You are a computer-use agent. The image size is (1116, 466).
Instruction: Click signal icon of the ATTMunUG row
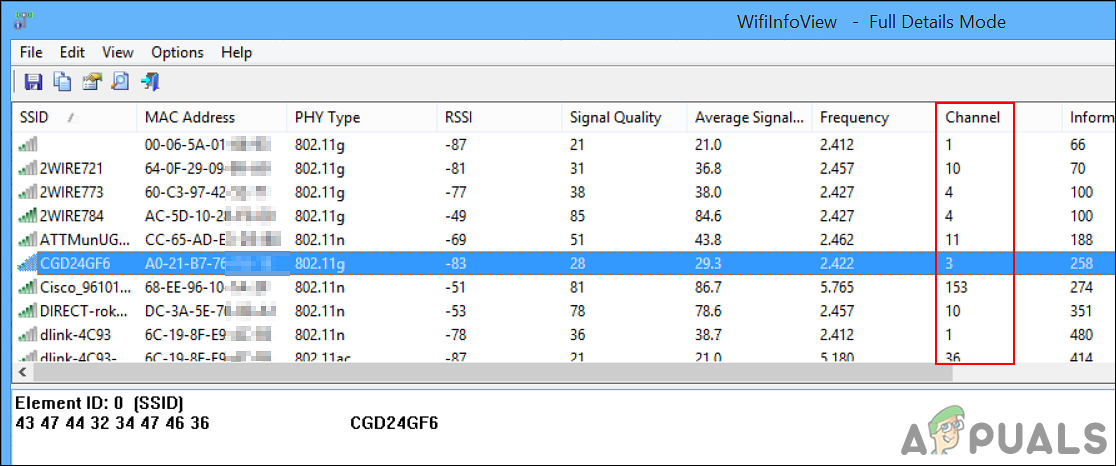28,240
